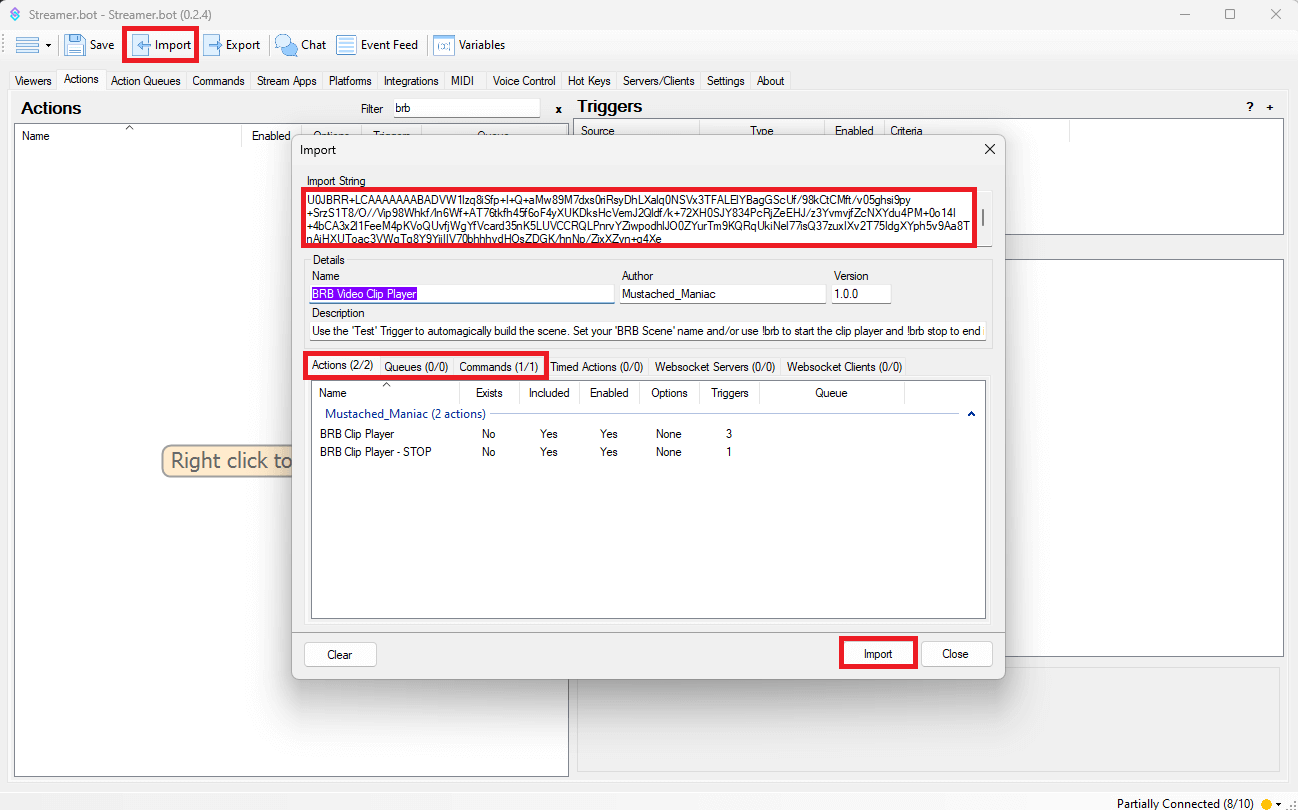Open the main menu dropdown arrow
The image size is (1298, 810).
48,46
